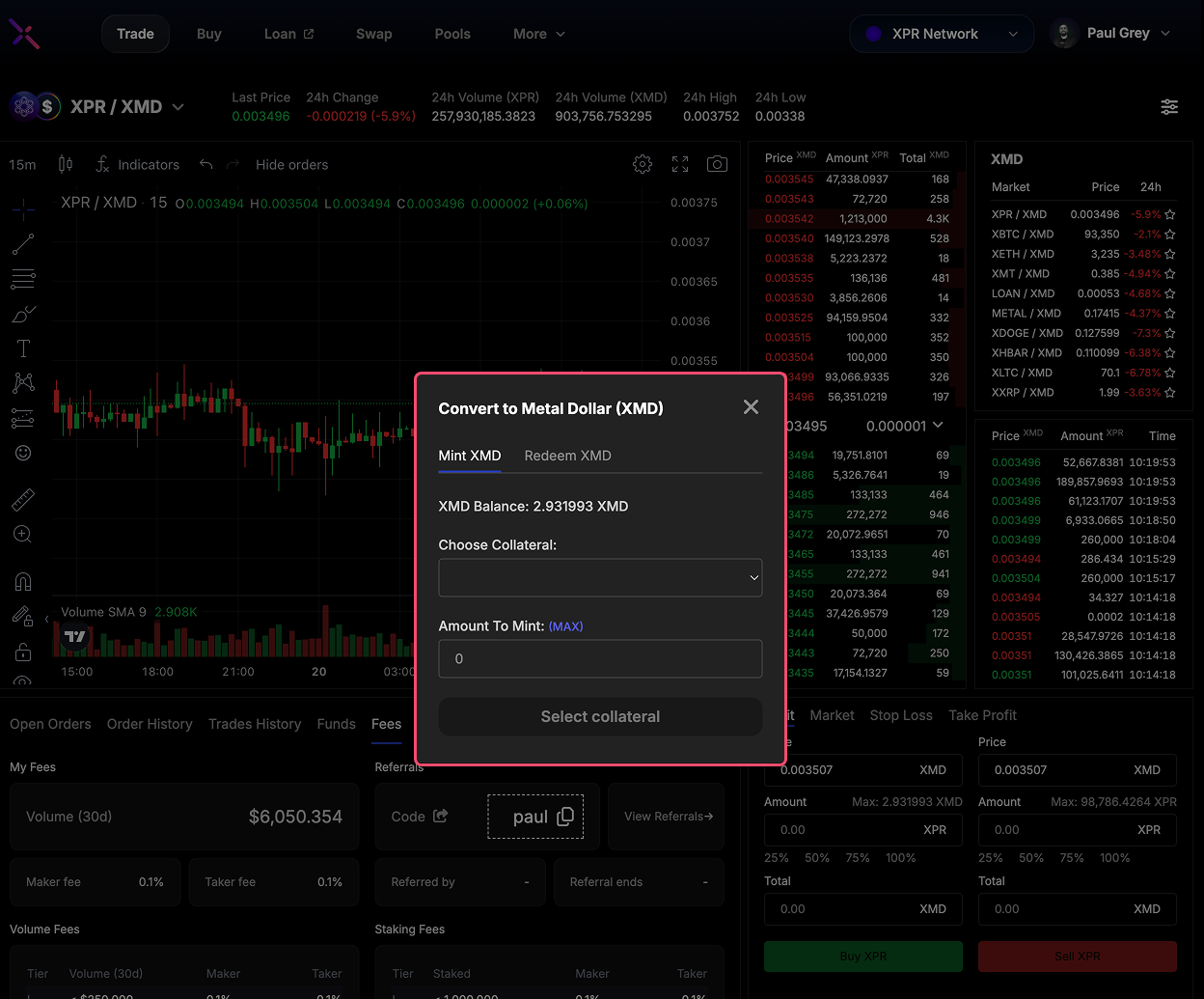Click View Referrals link
Image resolution: width=1204 pixels, height=999 pixels.
(x=668, y=817)
